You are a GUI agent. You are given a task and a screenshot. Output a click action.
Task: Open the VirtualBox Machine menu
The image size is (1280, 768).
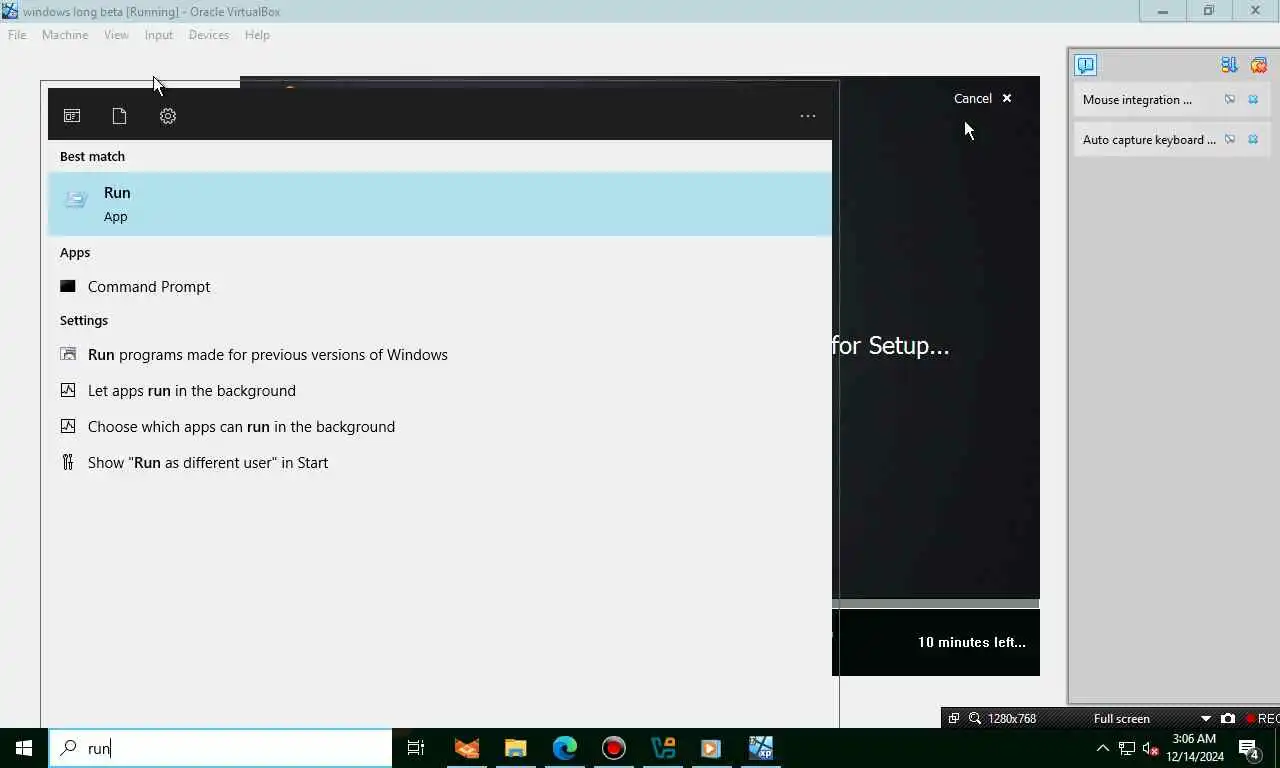(x=65, y=35)
